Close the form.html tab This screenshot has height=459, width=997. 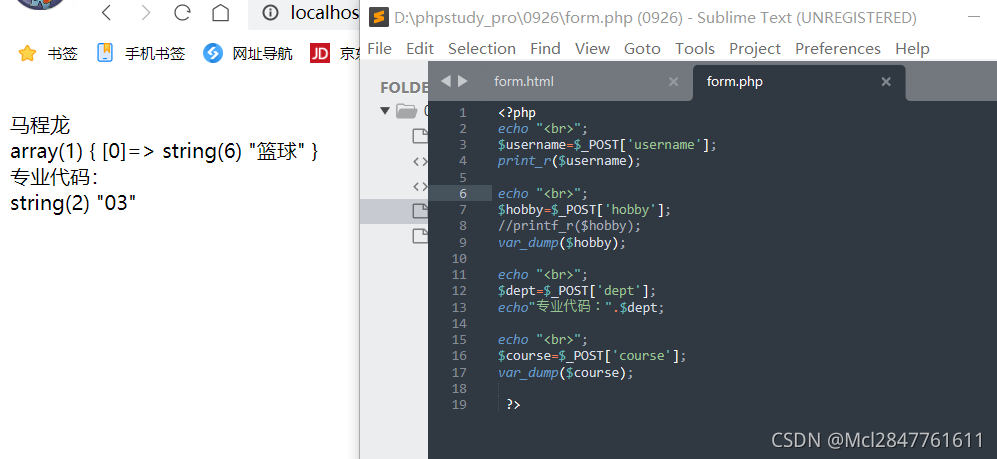coord(673,81)
